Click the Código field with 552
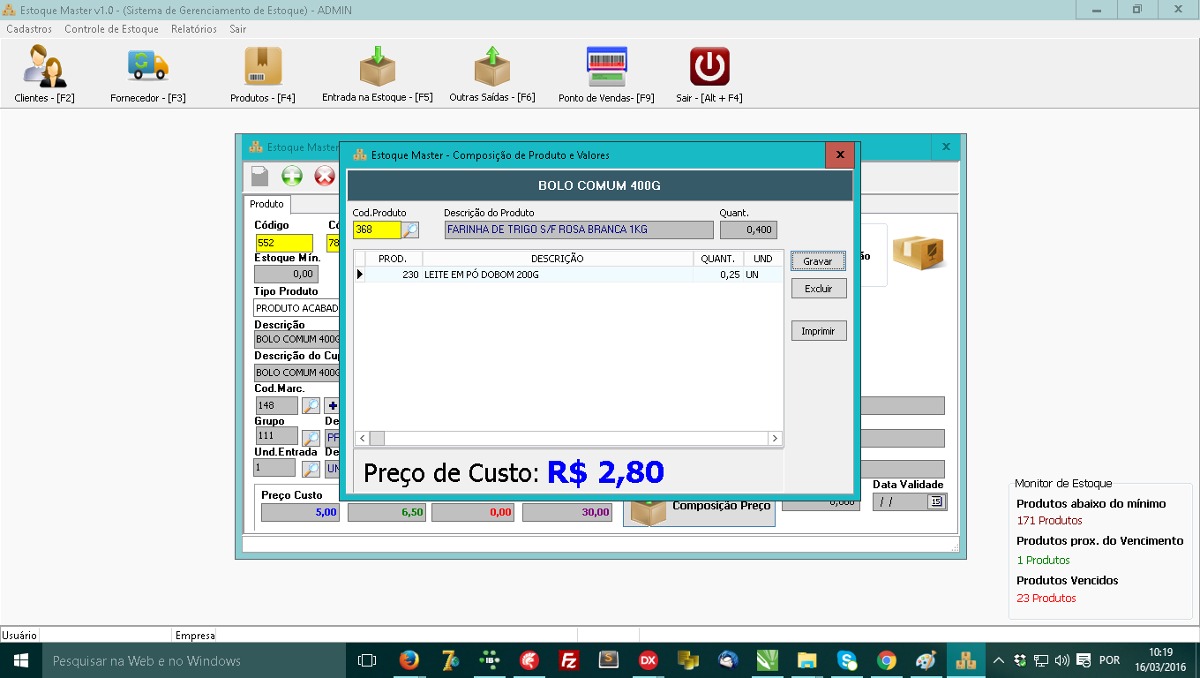Viewport: 1200px width, 678px height. pos(283,243)
